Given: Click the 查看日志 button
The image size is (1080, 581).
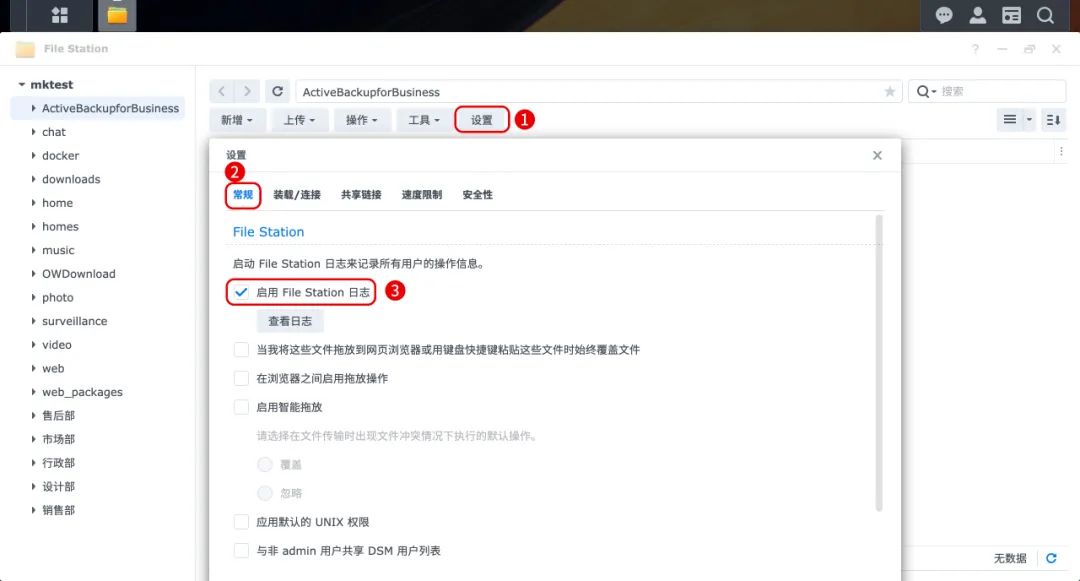Looking at the screenshot, I should 290,321.
